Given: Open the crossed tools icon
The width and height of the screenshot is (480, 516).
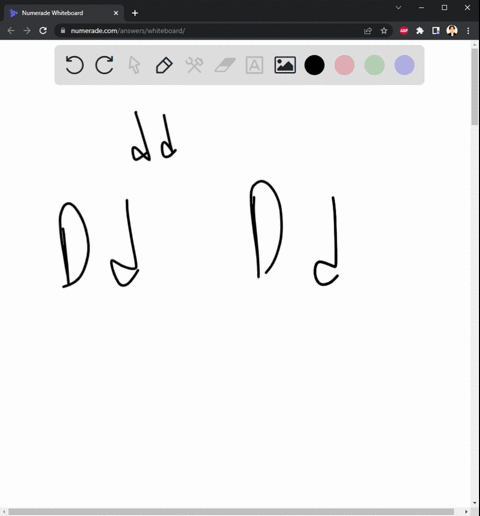Looking at the screenshot, I should [x=194, y=65].
